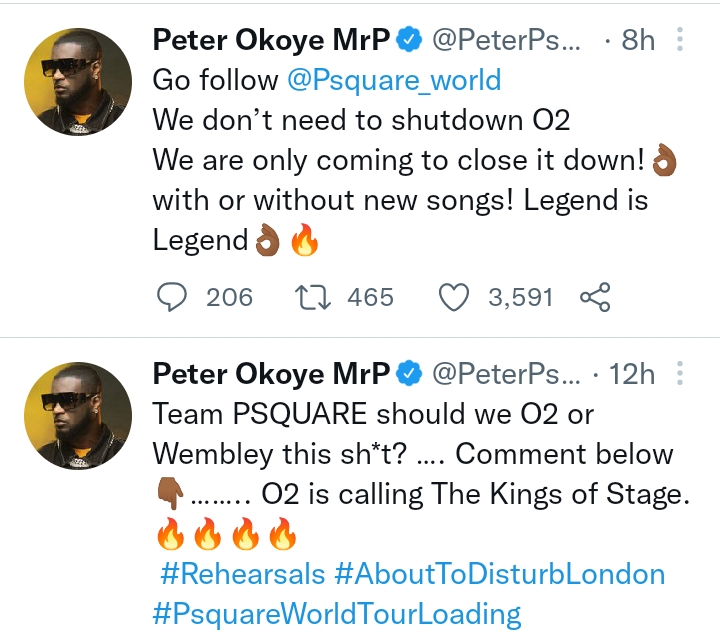Click the Peter Okoye MrP name on the first tweet
The image size is (720, 636).
coord(270,40)
